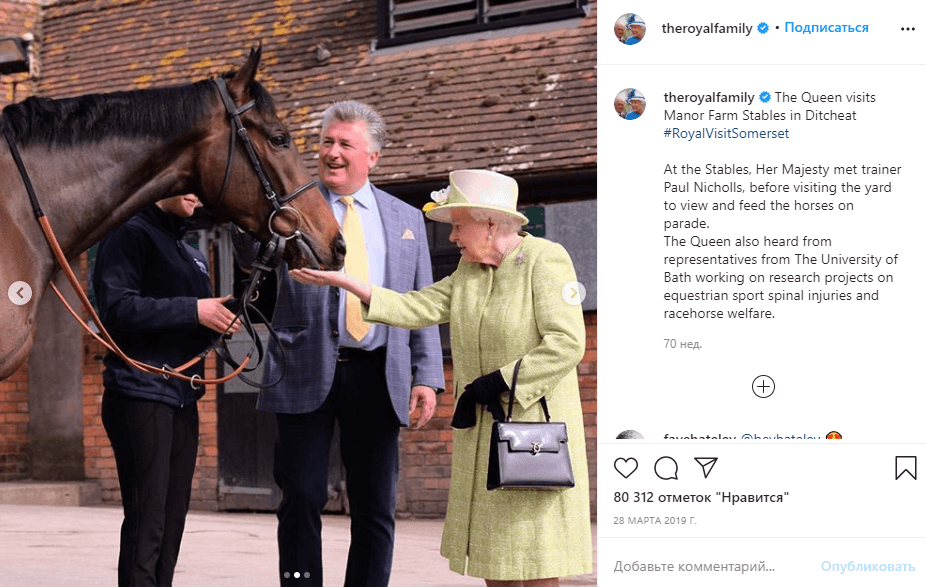The width and height of the screenshot is (926, 587).
Task: Open the theroyalfamily username in the header
Action: tap(707, 28)
